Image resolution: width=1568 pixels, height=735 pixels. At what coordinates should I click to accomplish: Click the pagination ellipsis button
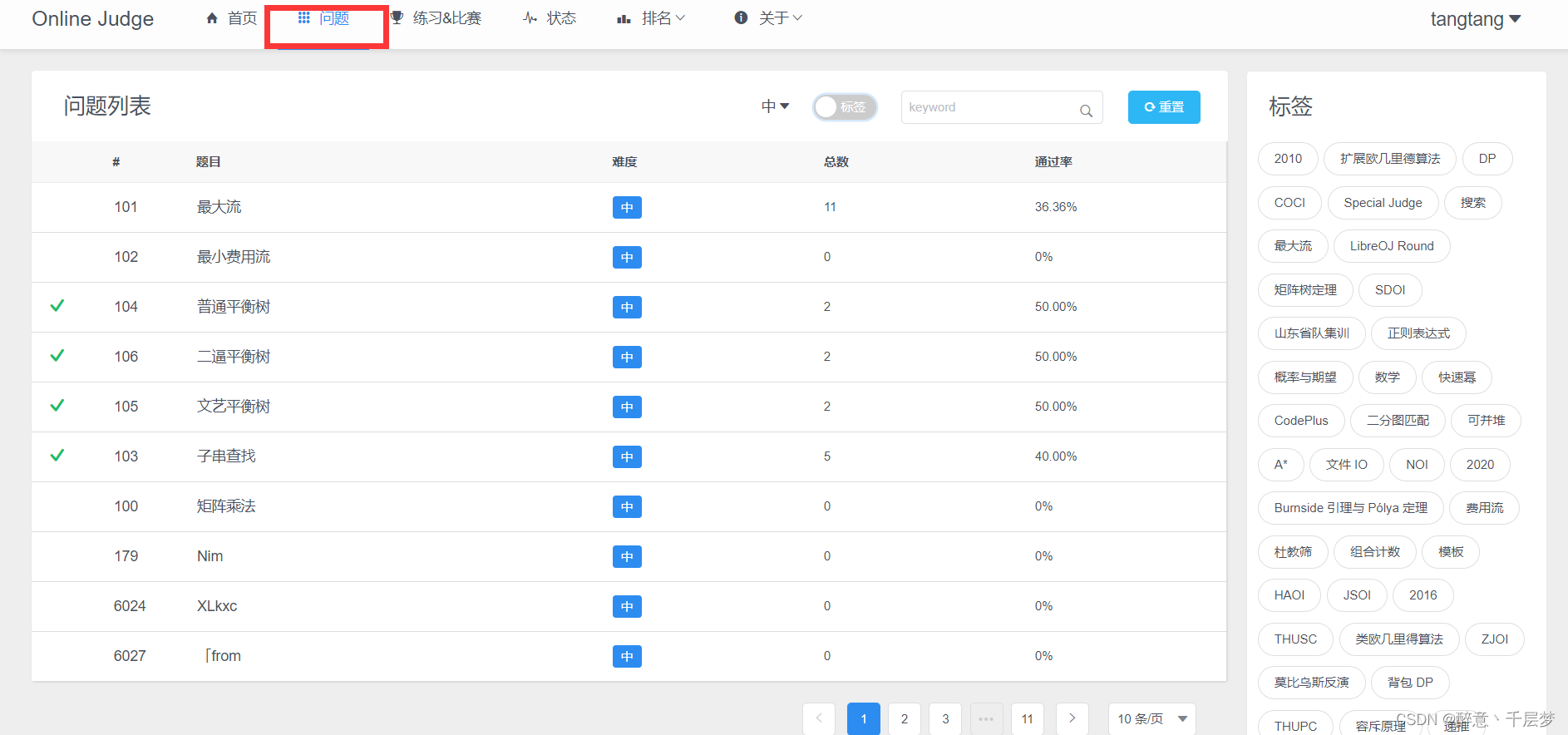986,719
